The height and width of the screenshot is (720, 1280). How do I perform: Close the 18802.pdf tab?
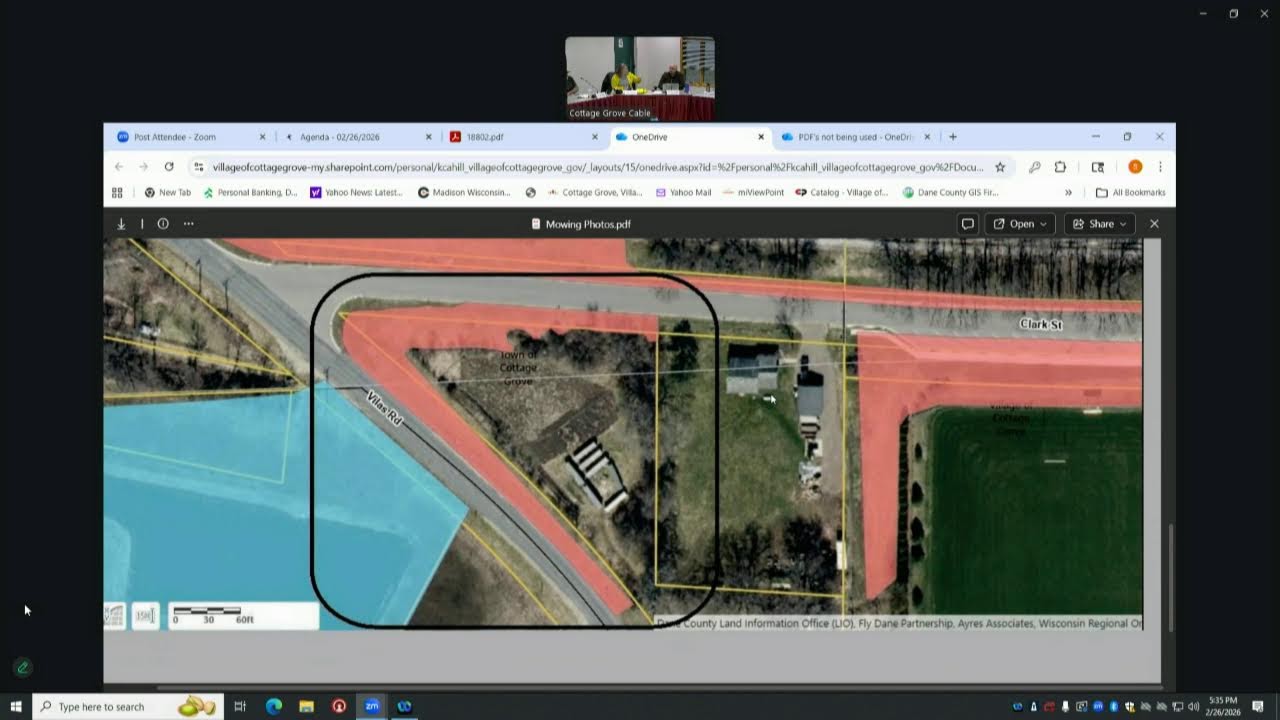pos(594,137)
